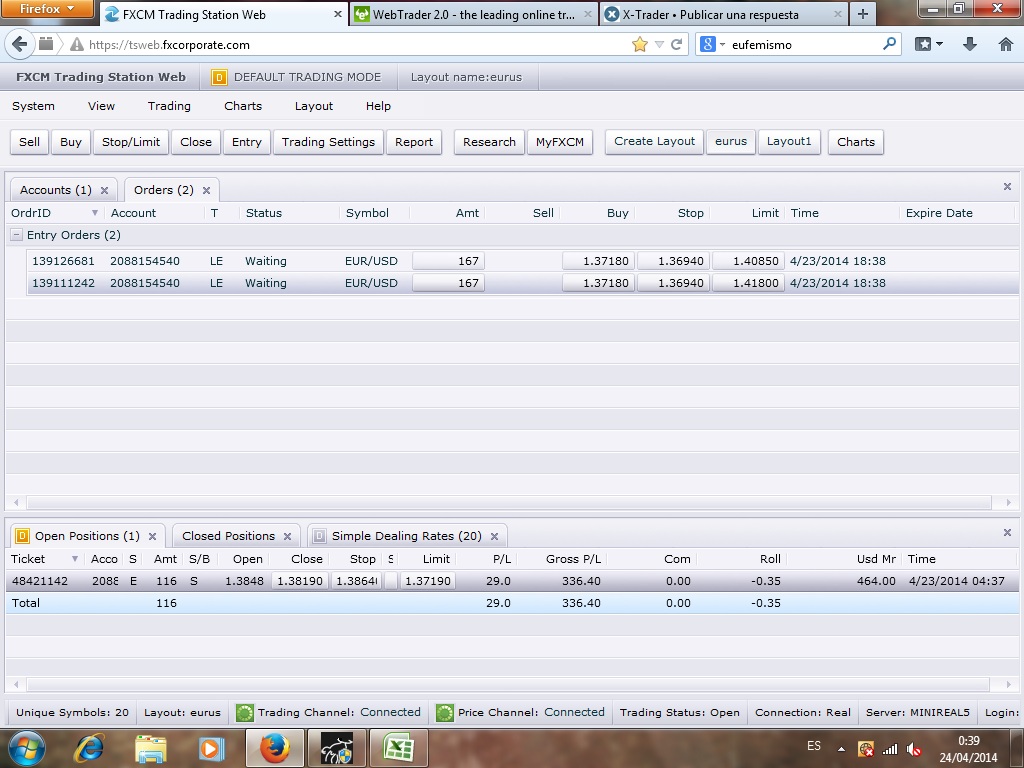
Task: Bookmark the page with the star icon
Action: [x=640, y=44]
